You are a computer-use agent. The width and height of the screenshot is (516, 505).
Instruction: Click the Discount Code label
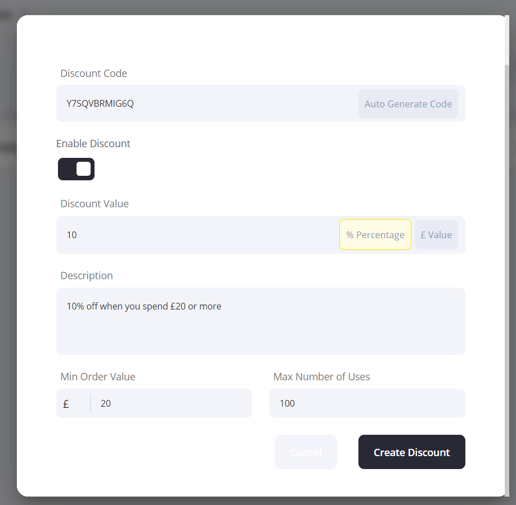pyautogui.click(x=94, y=73)
